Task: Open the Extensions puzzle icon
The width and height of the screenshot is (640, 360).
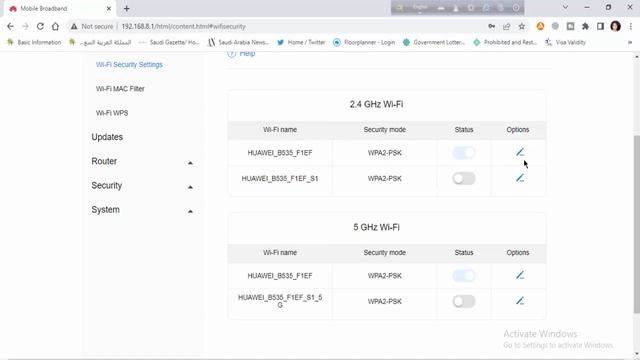Action: [585, 26]
